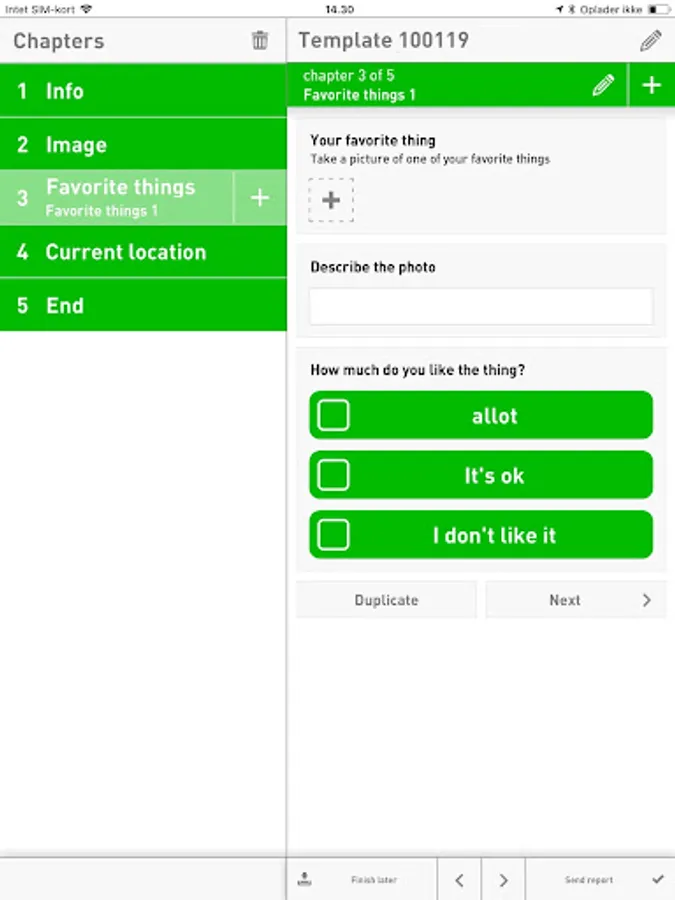Image resolution: width=675 pixels, height=900 pixels.
Task: Click the Finish later save icon
Action: (x=305, y=880)
